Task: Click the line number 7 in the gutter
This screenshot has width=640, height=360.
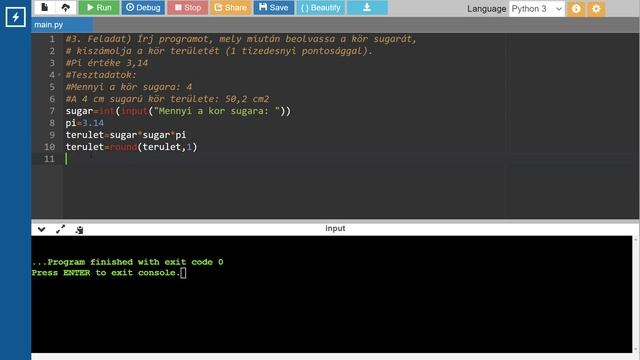Action: pyautogui.click(x=52, y=111)
